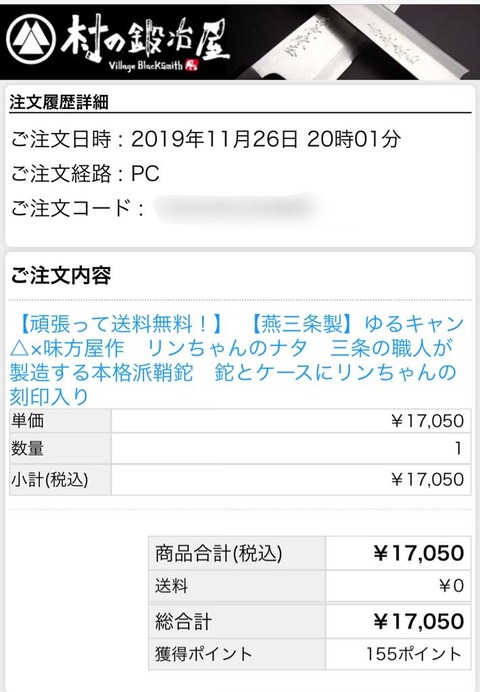Viewport: 480px width, 692px height.
Task: Click the small red stamp beside Village Blacksmith
Action: [x=192, y=65]
